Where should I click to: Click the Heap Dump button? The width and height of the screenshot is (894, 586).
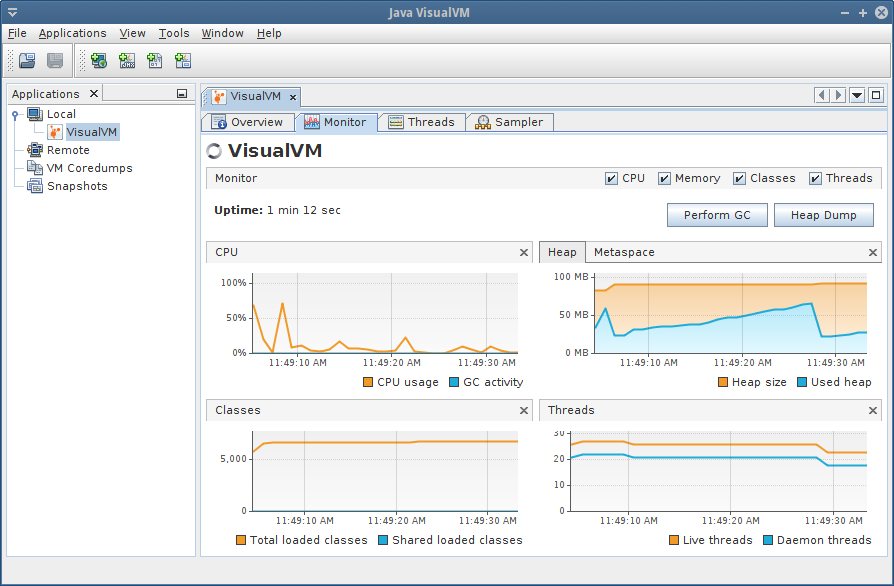coord(824,215)
